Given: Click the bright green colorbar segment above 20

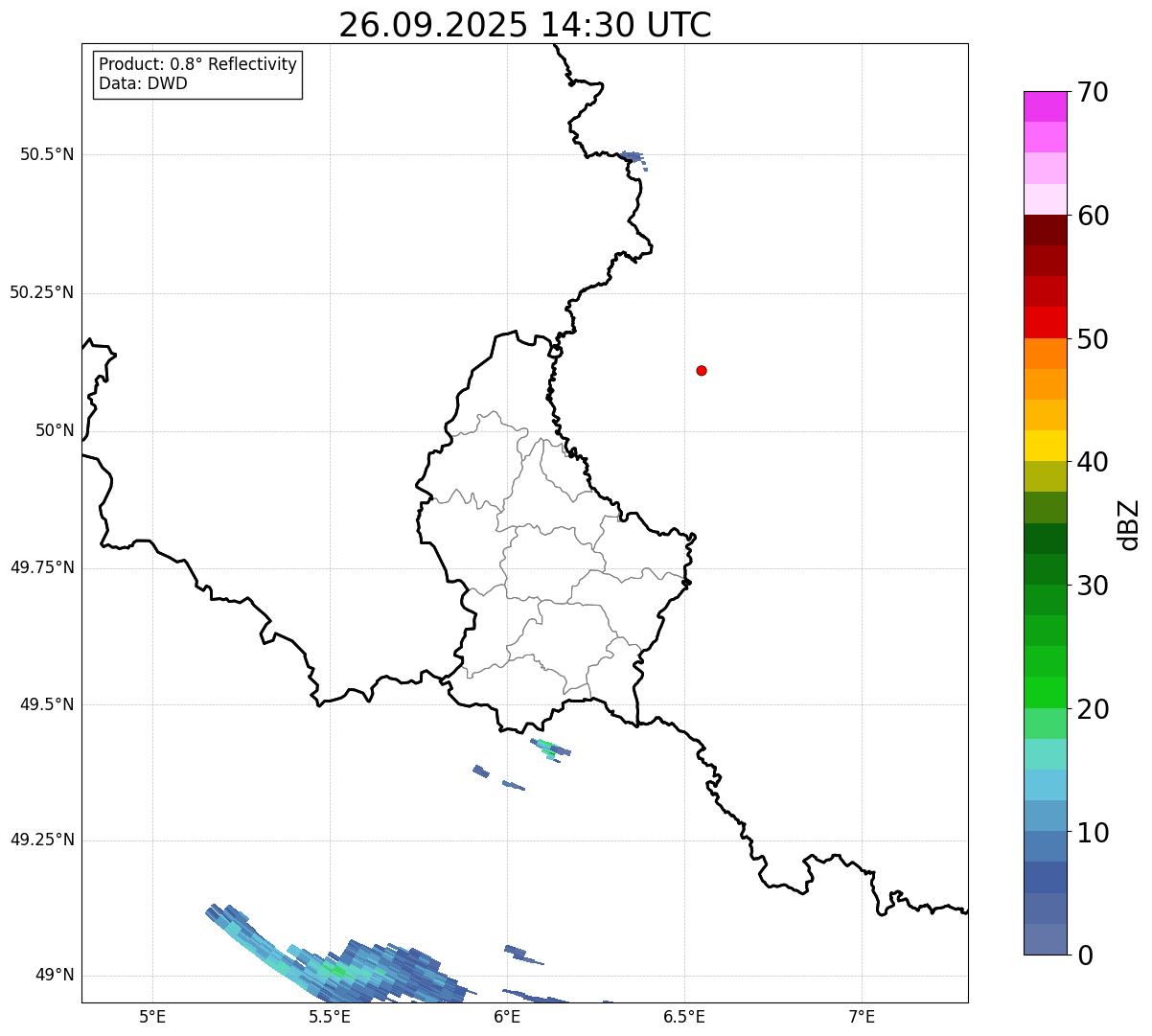Looking at the screenshot, I should [1045, 692].
